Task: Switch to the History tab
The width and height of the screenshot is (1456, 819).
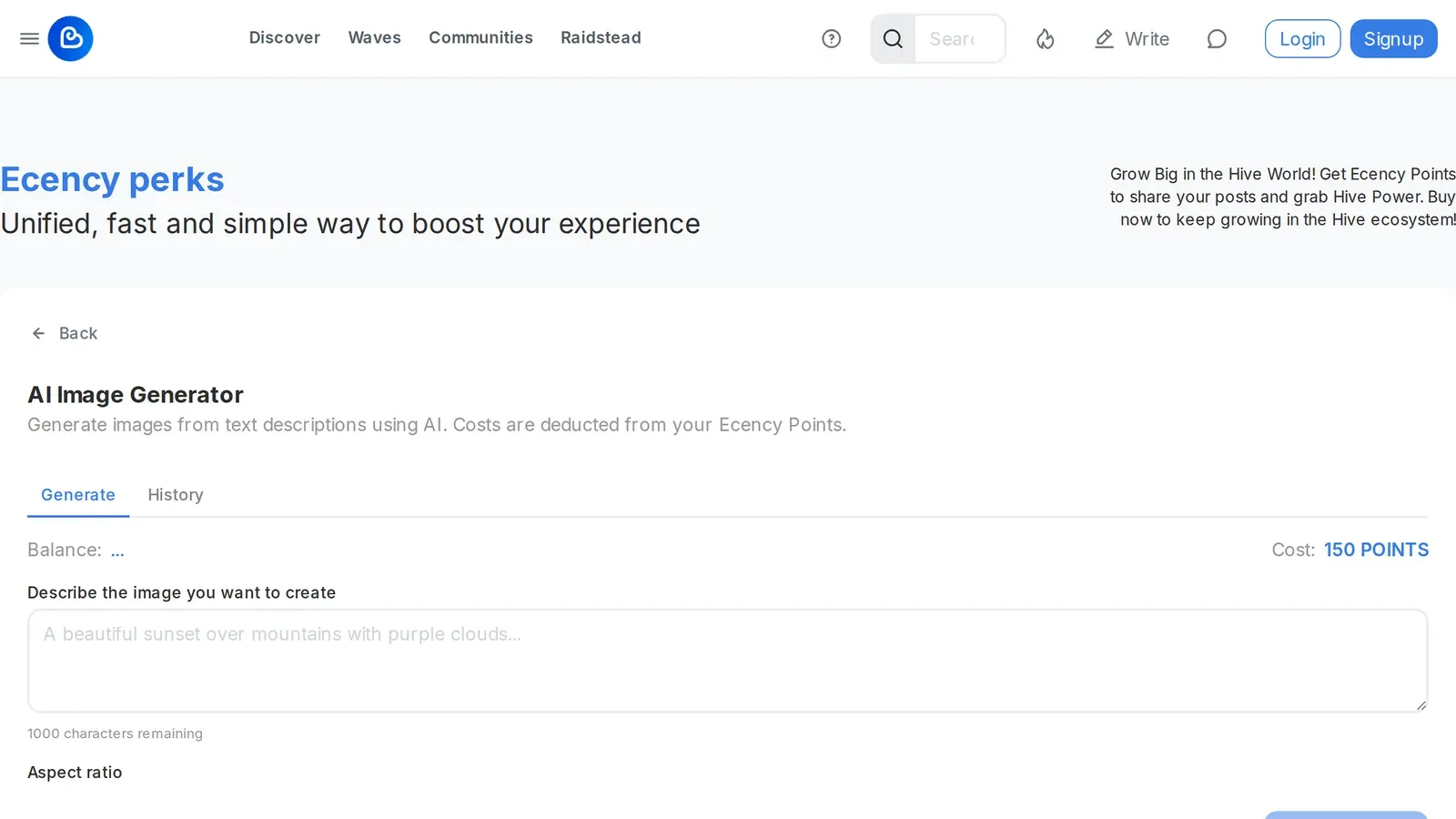Action: (x=176, y=495)
